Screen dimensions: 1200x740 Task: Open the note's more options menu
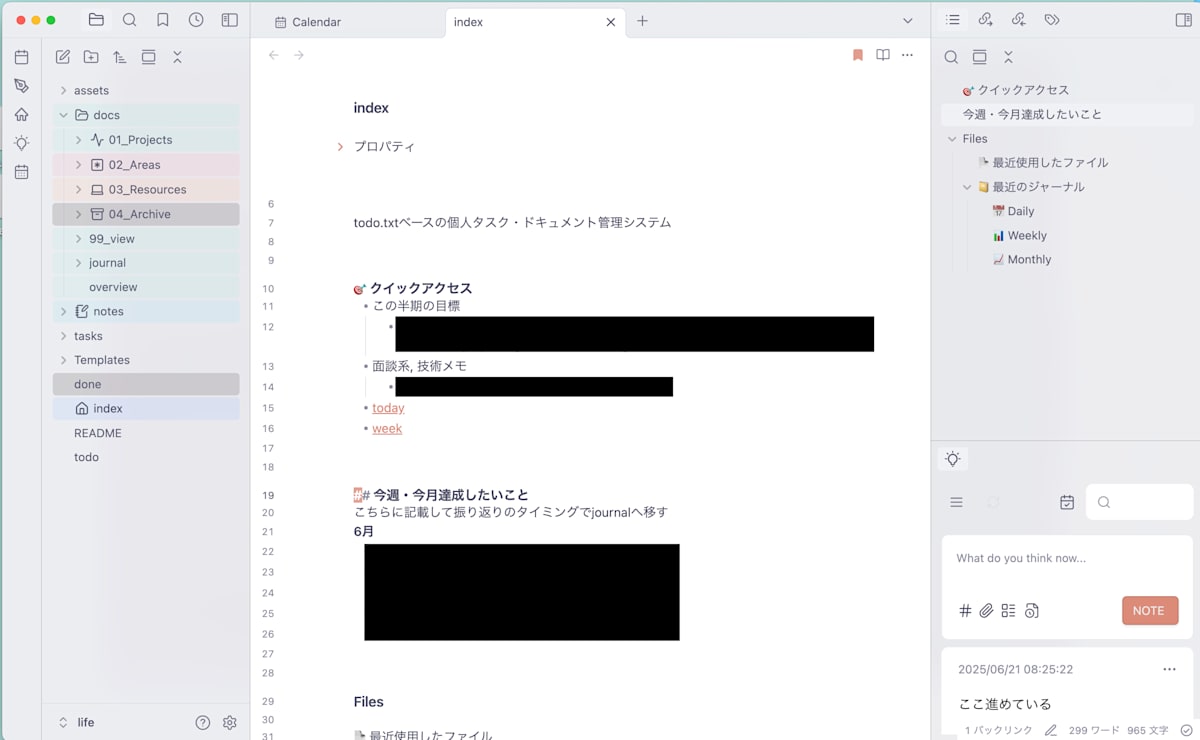point(908,55)
